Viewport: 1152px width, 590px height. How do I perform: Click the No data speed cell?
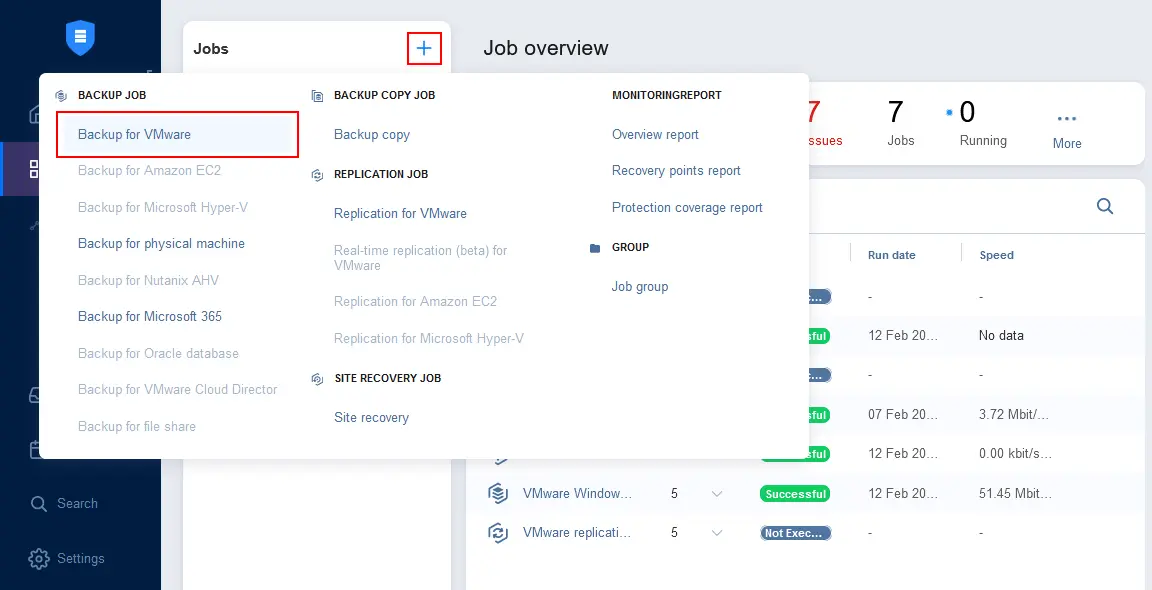1001,336
